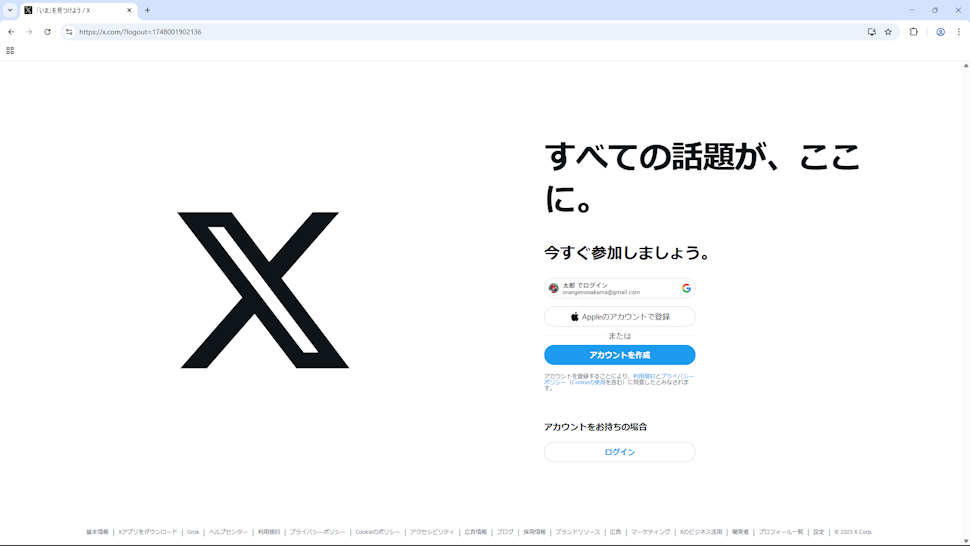Screen dimensions: 970x546
Task: Click the ログイン button
Action: point(619,452)
